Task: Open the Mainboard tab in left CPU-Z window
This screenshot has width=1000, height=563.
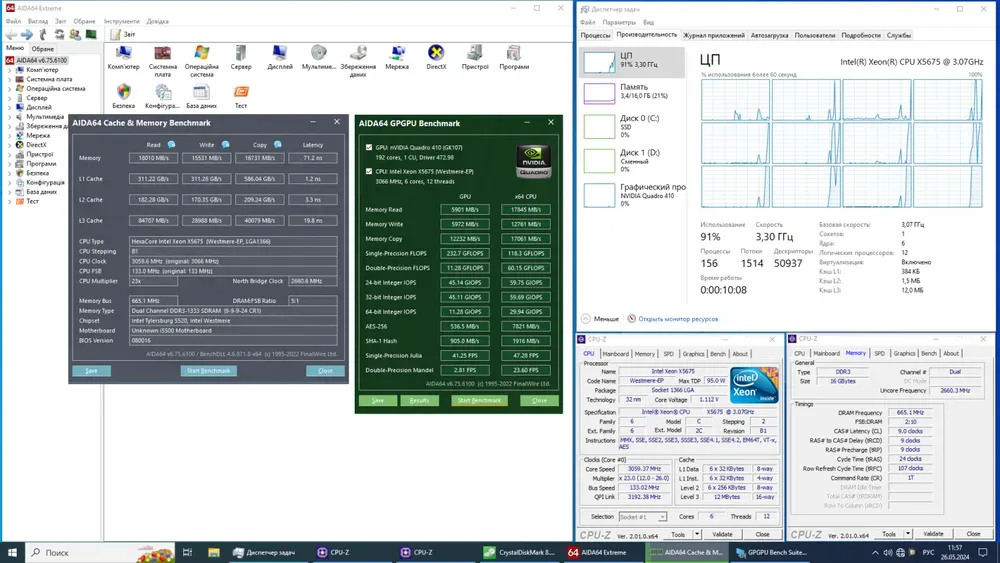Action: [615, 353]
